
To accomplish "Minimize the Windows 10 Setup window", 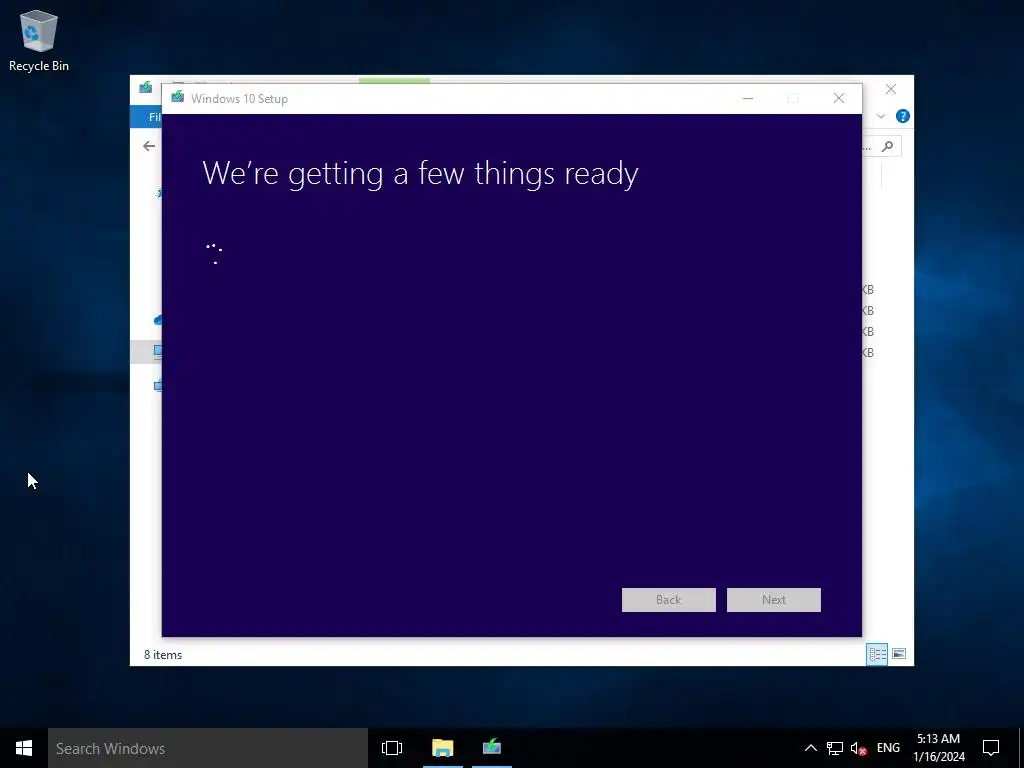I will click(x=748, y=99).
